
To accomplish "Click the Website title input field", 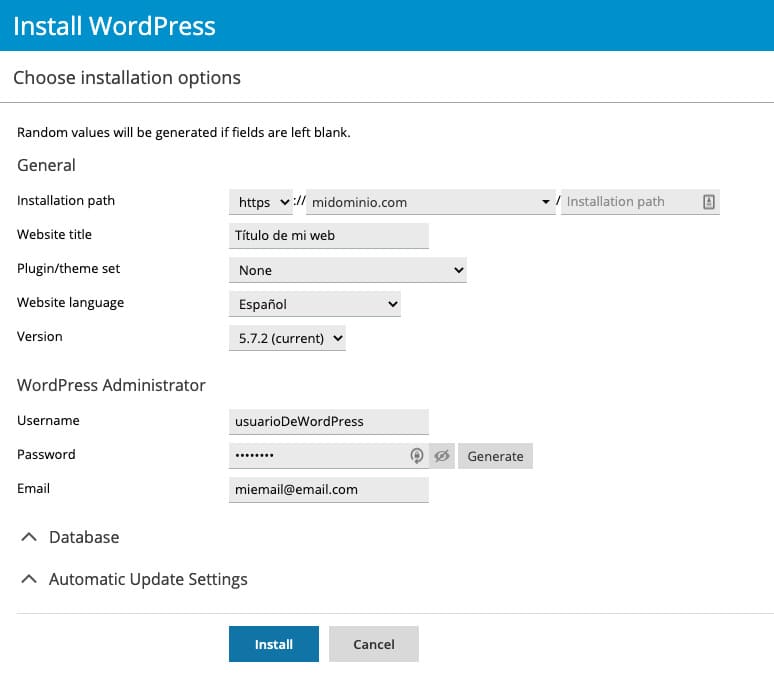I will pyautogui.click(x=329, y=235).
